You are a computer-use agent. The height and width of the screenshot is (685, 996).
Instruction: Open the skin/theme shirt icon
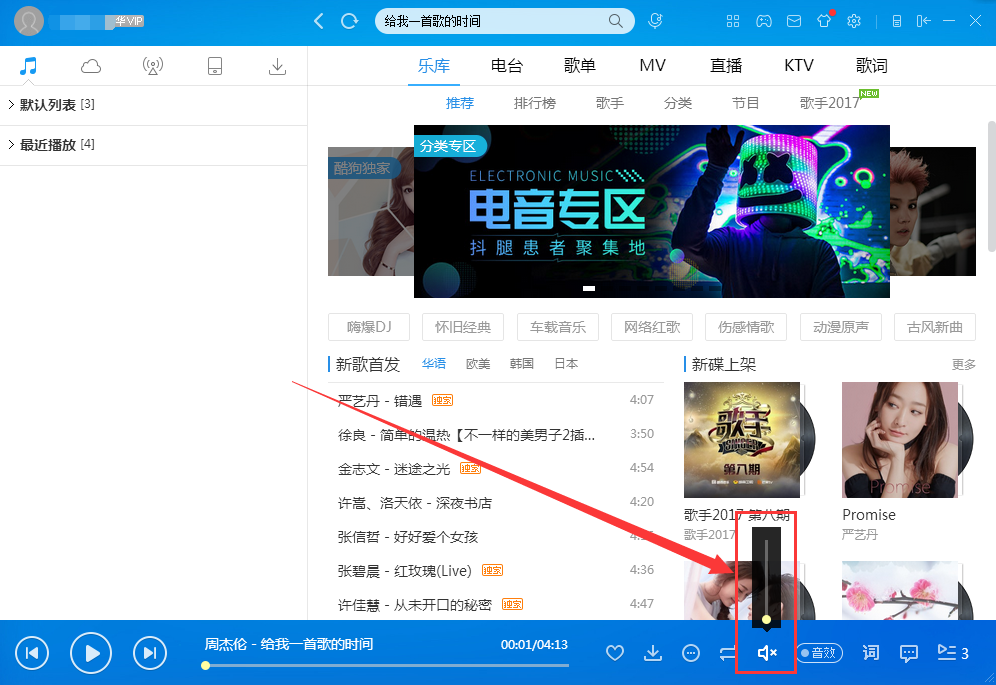point(823,20)
